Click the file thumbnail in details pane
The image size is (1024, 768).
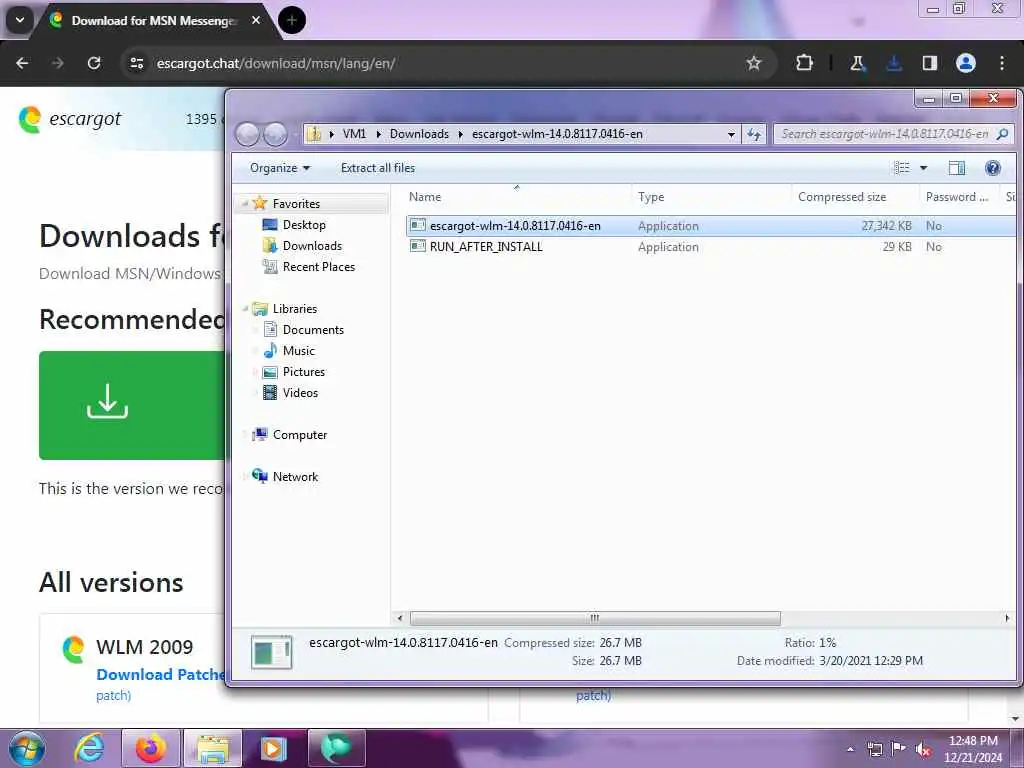272,652
